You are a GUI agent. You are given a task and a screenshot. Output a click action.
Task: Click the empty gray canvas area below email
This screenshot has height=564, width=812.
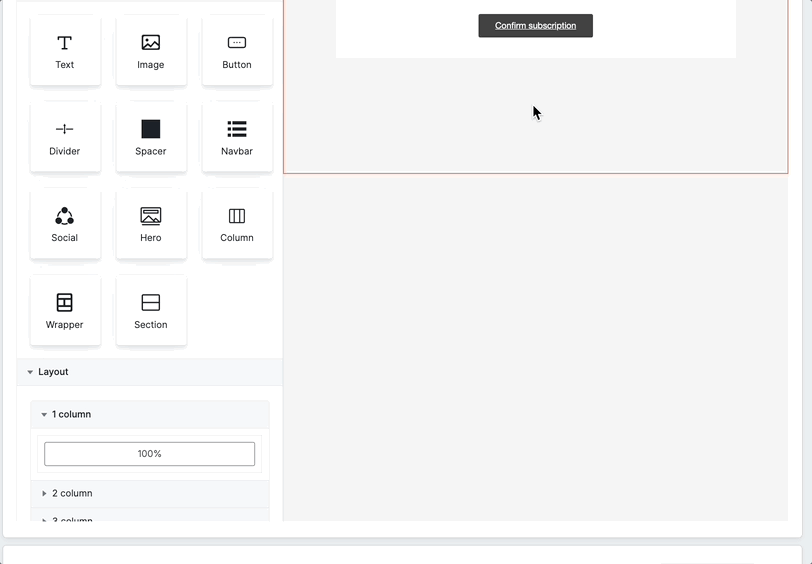tap(535, 350)
